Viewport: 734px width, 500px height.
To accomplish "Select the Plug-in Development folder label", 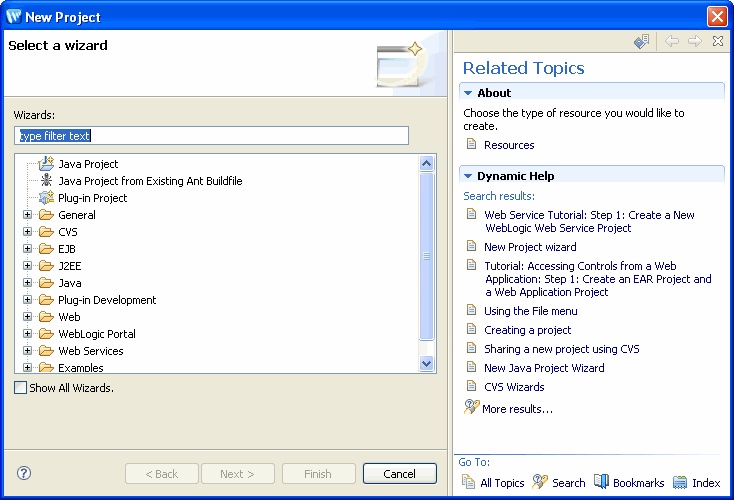I will [107, 300].
